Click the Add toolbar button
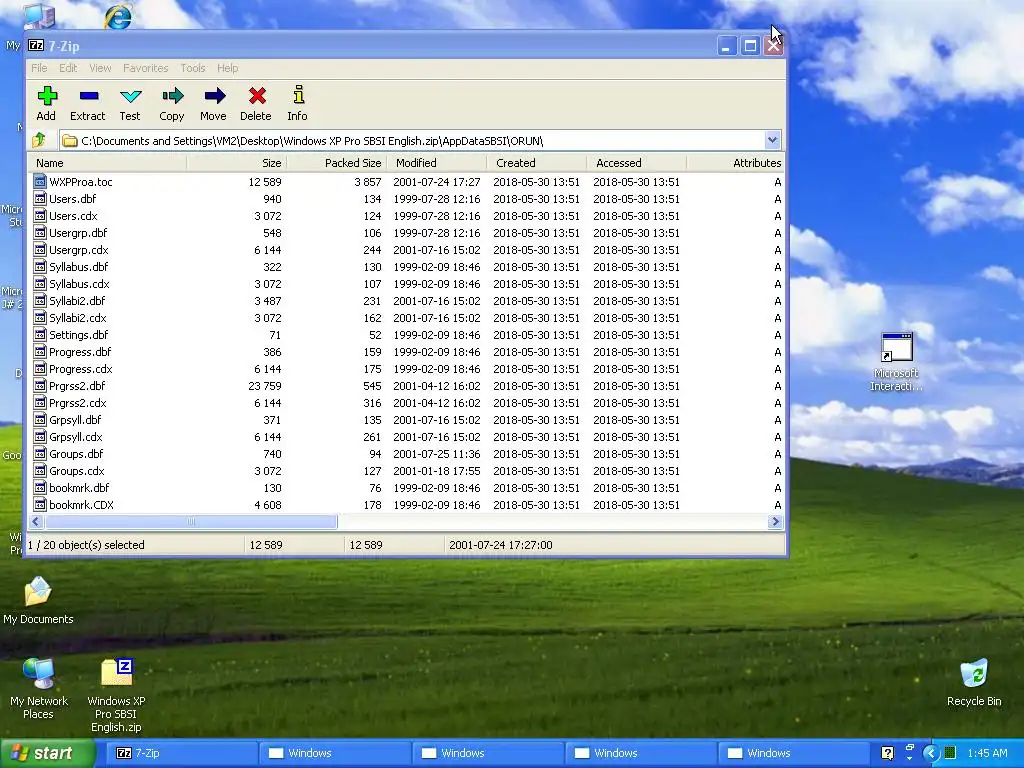Screen dimensions: 1024x768 (46, 103)
